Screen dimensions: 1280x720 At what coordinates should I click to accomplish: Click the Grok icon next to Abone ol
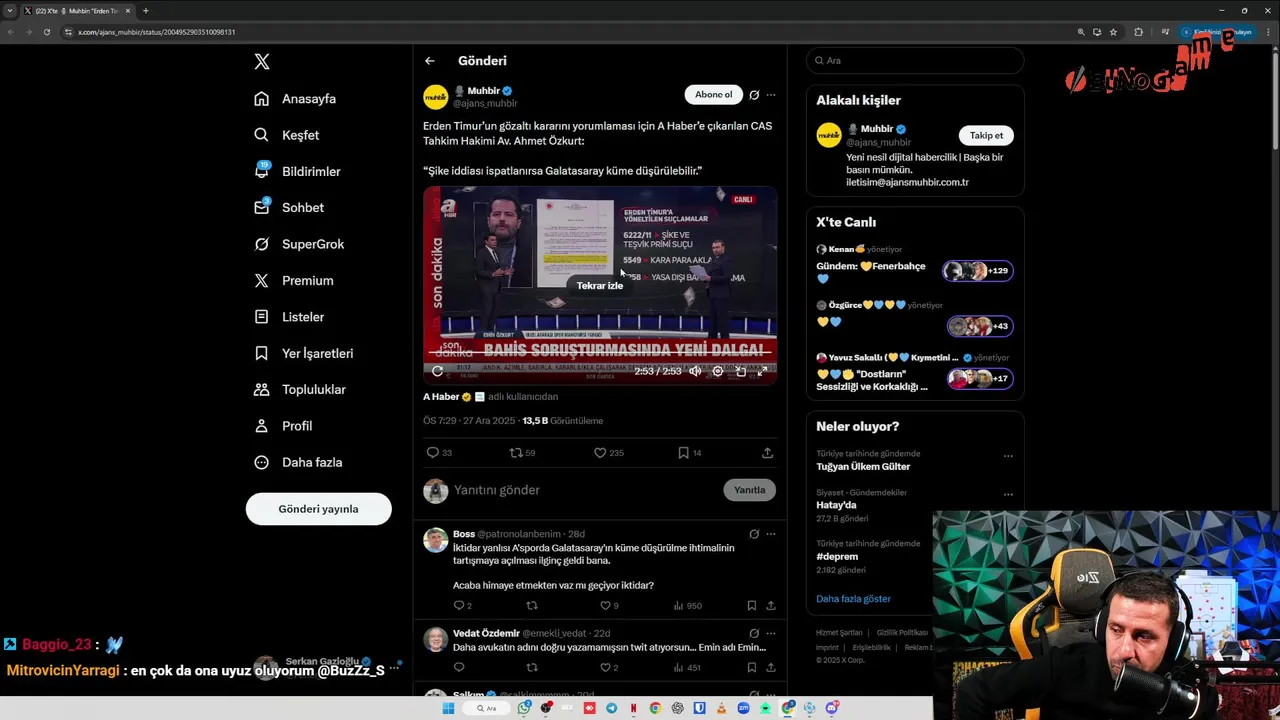tap(754, 95)
